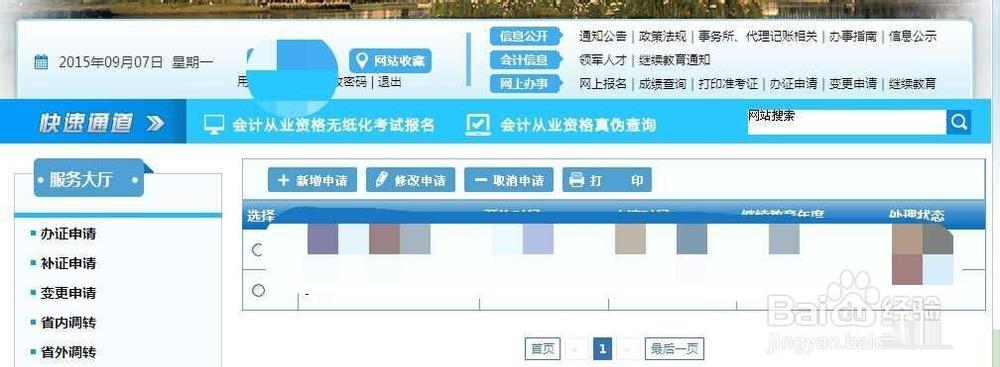This screenshot has width=1000, height=367.
Task: Click the 信息公开 category tab
Action: (x=526, y=36)
